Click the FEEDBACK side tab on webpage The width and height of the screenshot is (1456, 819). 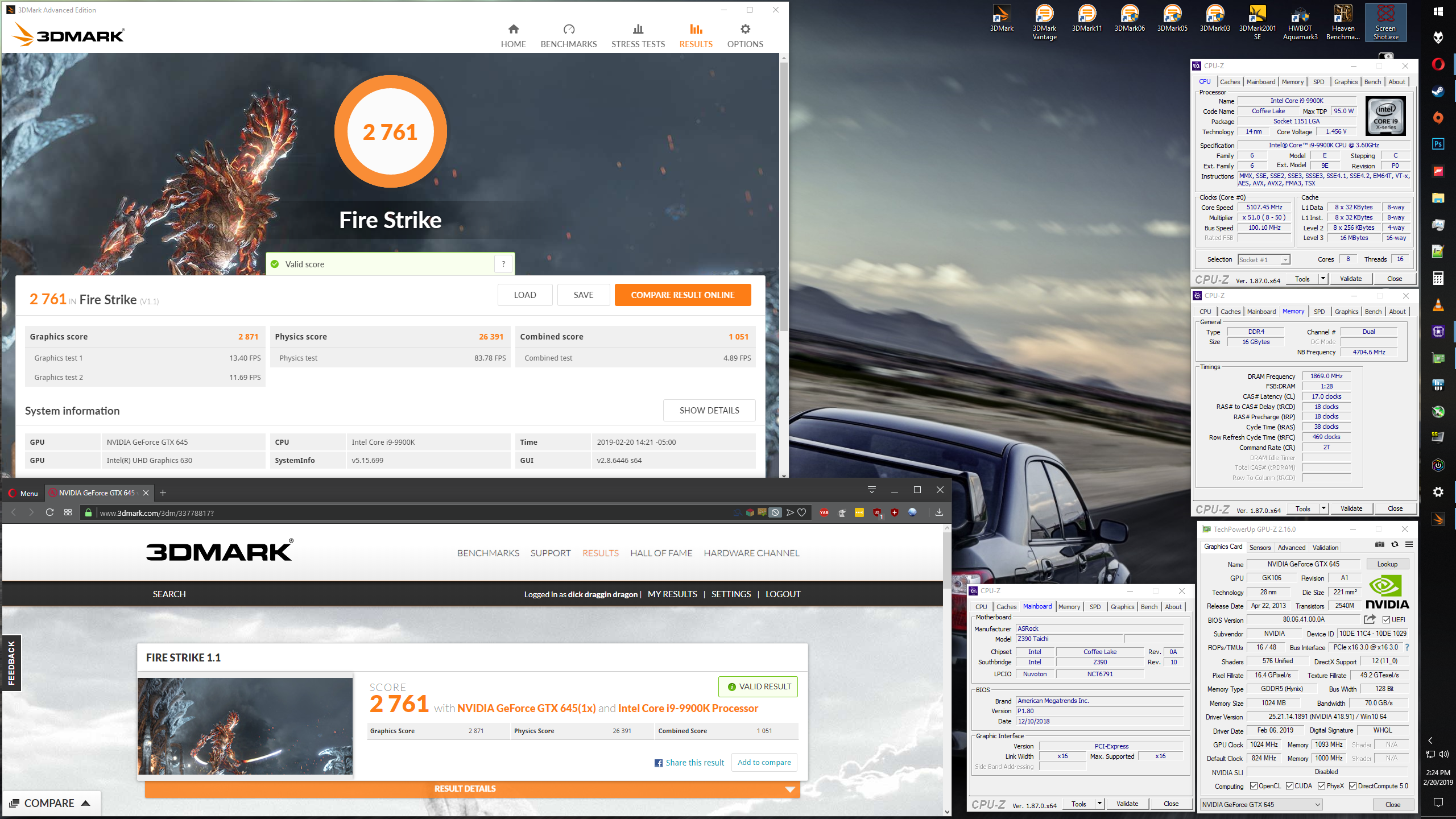tap(11, 663)
